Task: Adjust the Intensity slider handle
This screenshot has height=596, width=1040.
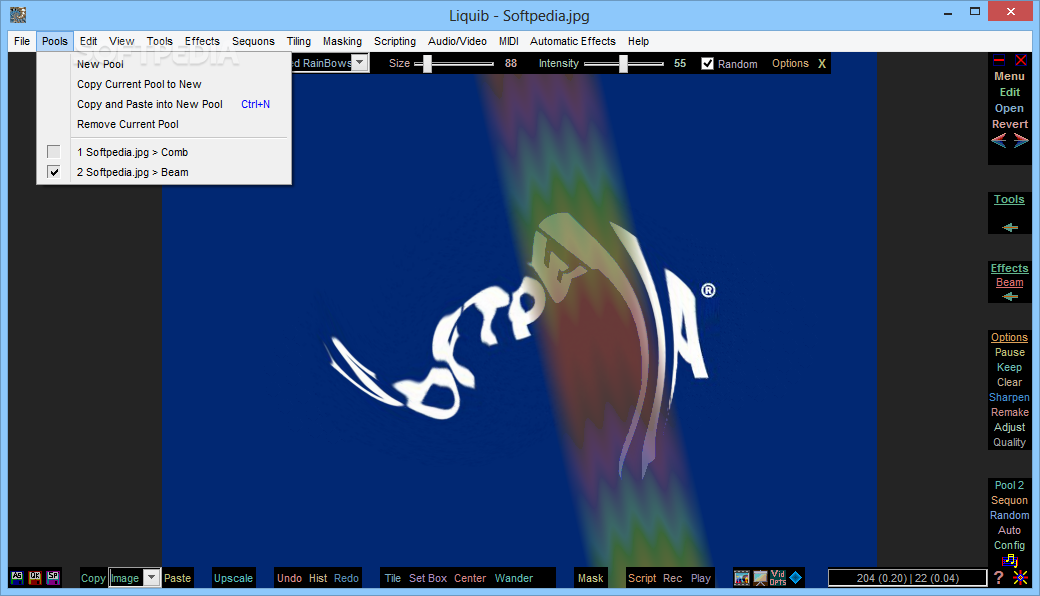Action: pos(623,64)
